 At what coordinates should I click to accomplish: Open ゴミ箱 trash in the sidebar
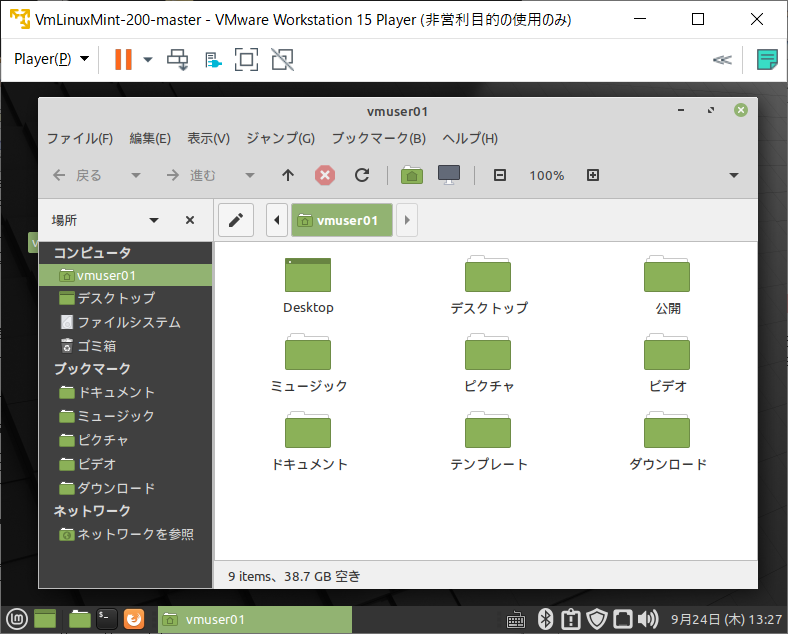click(125, 346)
